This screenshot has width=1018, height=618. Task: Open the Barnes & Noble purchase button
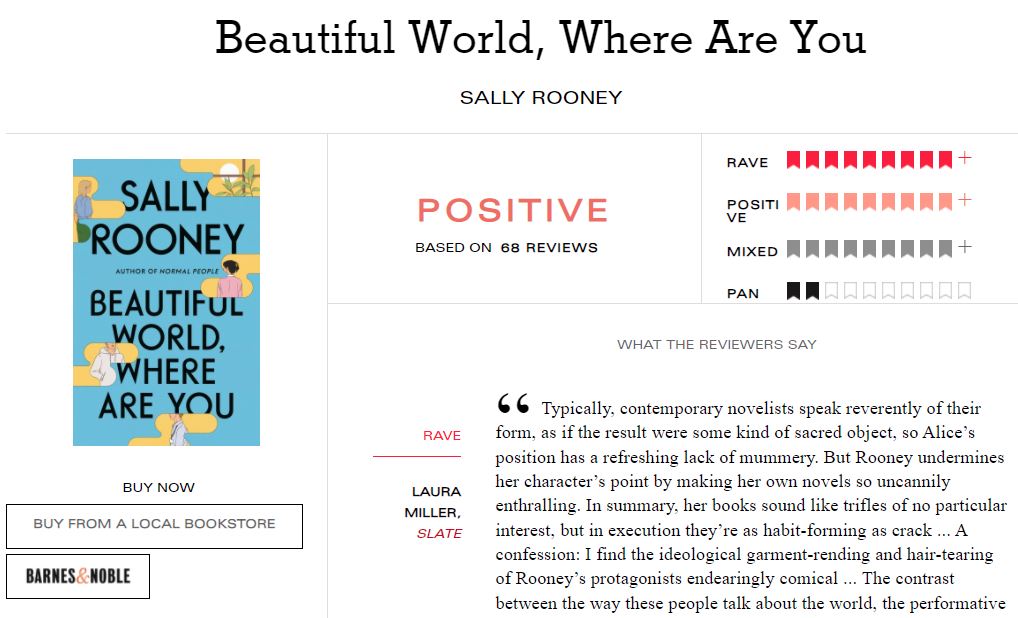coord(78,576)
